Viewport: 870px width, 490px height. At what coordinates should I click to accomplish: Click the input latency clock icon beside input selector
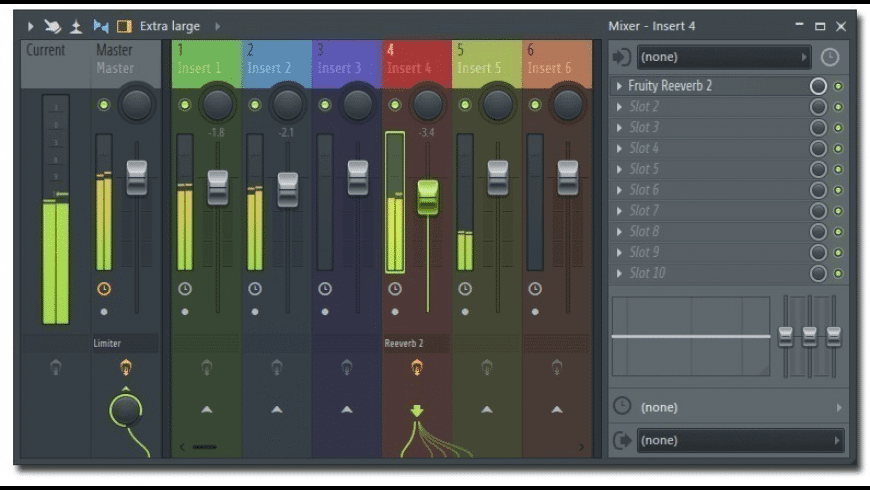click(830, 58)
